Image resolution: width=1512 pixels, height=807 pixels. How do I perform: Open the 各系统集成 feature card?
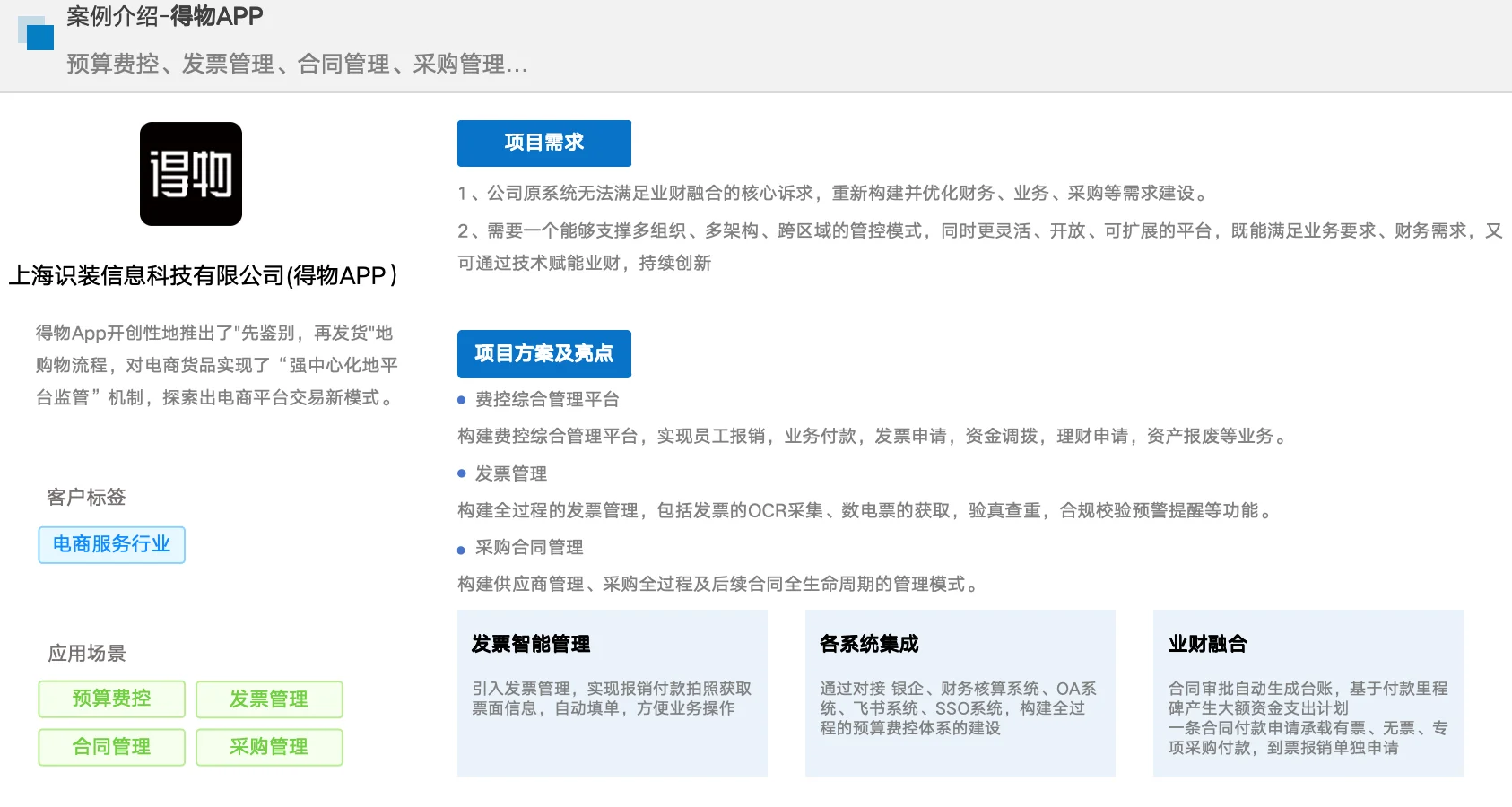pyautogui.click(x=960, y=693)
